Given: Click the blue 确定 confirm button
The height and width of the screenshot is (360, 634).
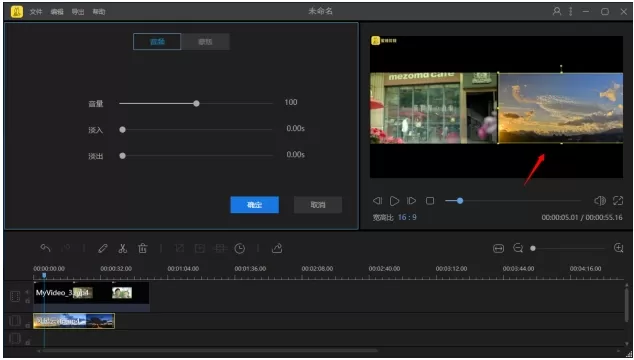Looking at the screenshot, I should 254,205.
